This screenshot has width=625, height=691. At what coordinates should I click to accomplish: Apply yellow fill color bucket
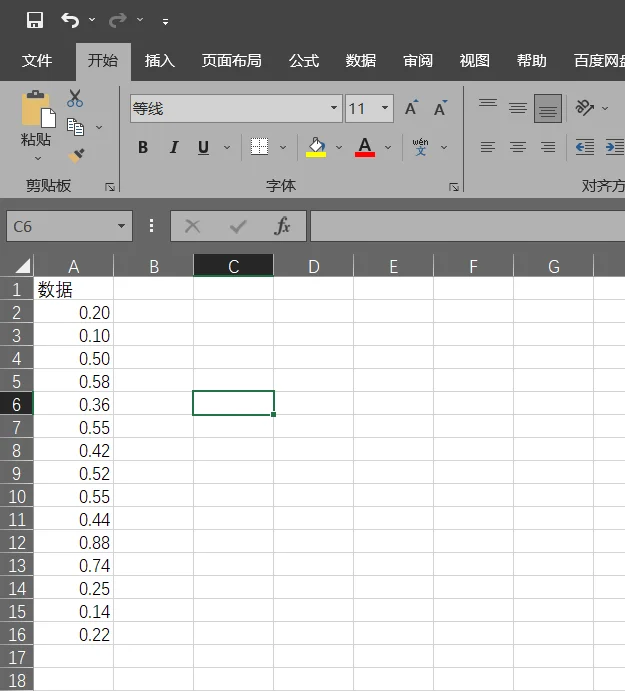[x=316, y=147]
